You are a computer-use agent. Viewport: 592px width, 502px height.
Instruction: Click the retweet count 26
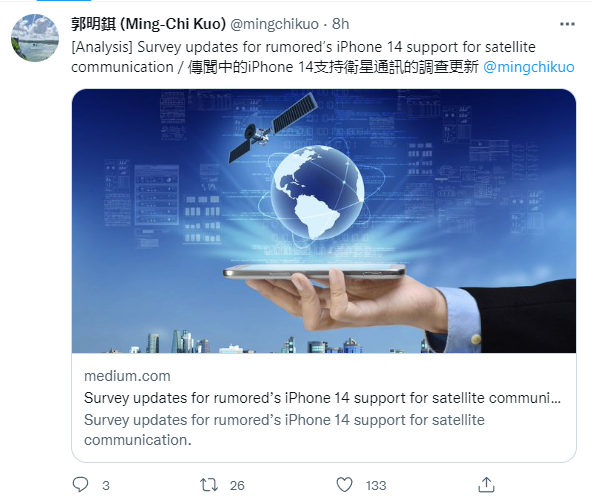(x=237, y=485)
